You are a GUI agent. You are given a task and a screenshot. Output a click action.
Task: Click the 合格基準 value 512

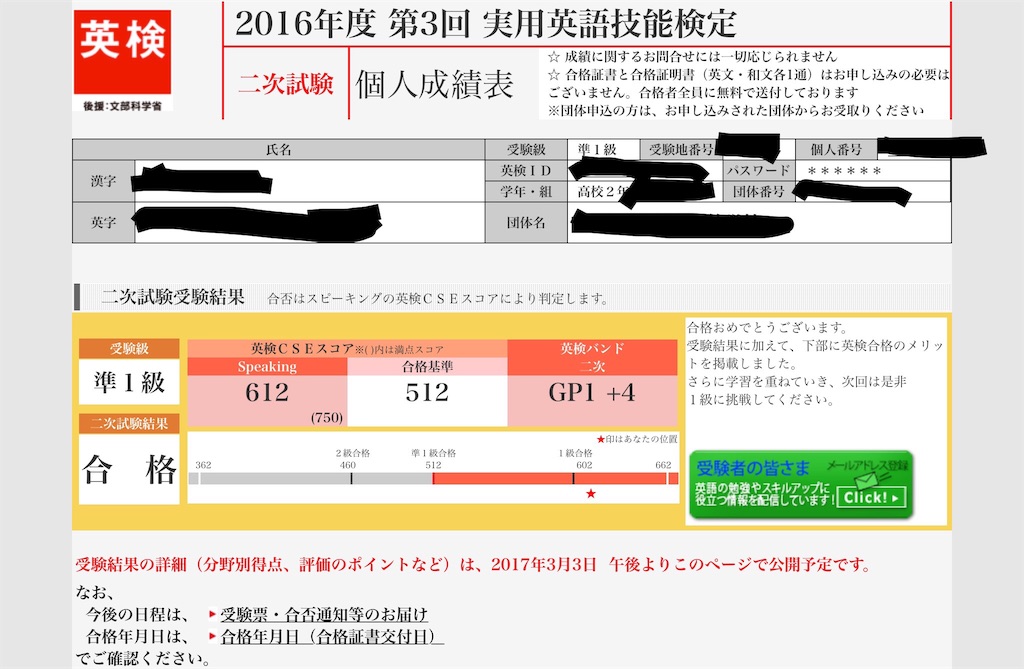[x=427, y=392]
